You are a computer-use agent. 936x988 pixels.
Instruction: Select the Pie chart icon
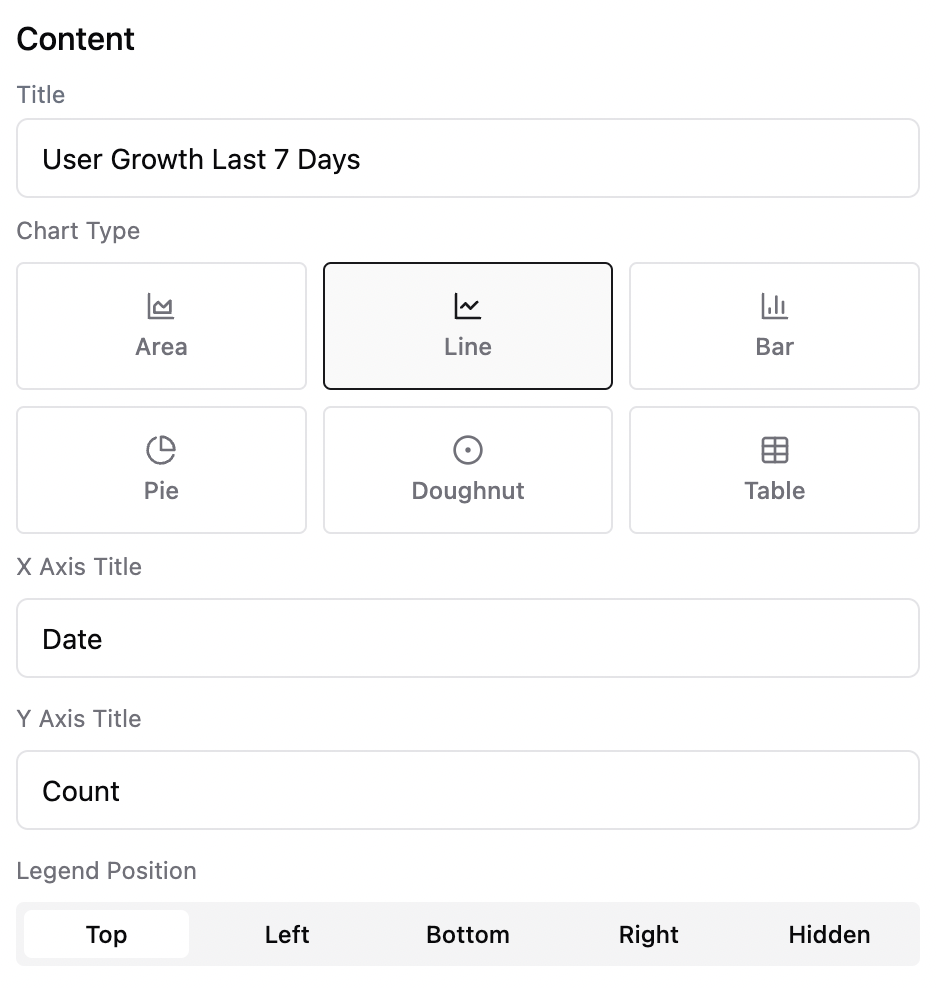coord(161,450)
